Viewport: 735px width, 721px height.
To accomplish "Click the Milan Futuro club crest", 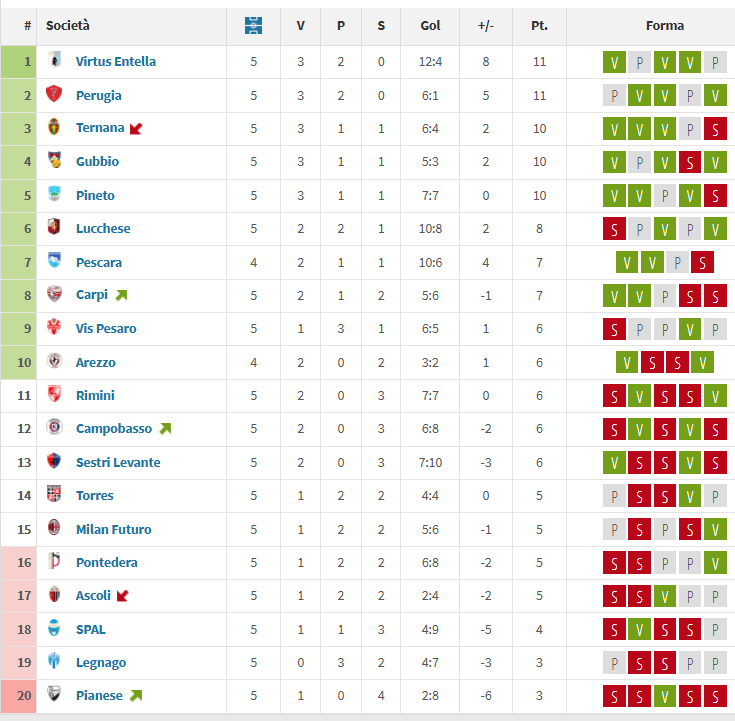I will 54,528.
